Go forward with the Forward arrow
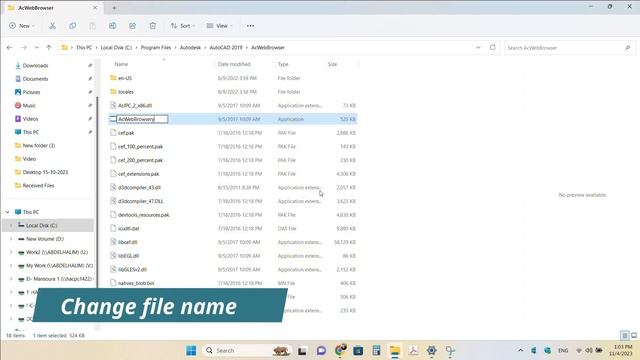 click(24, 48)
